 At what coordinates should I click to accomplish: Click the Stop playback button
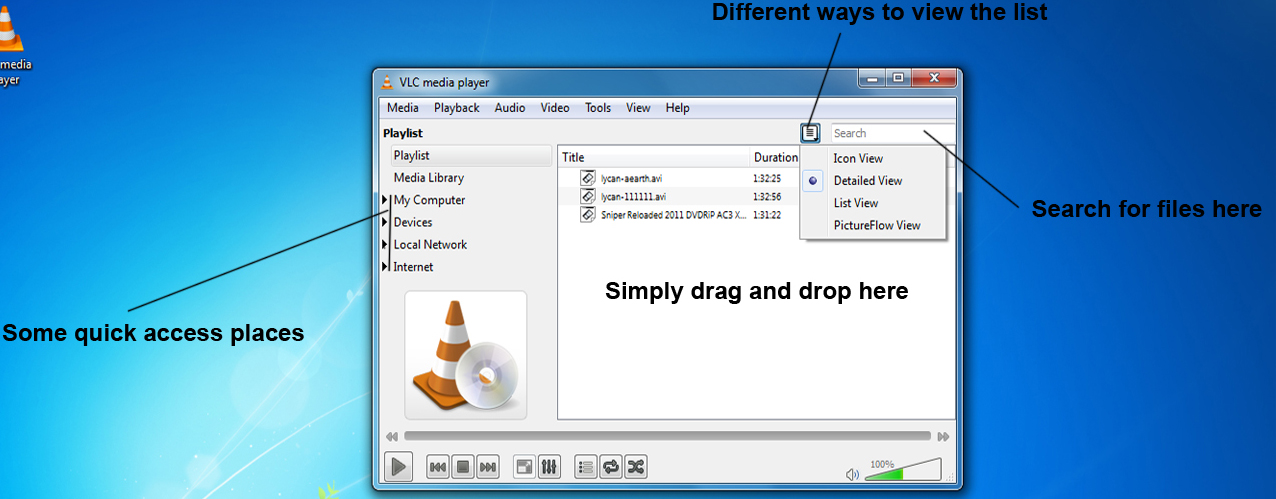(x=462, y=466)
